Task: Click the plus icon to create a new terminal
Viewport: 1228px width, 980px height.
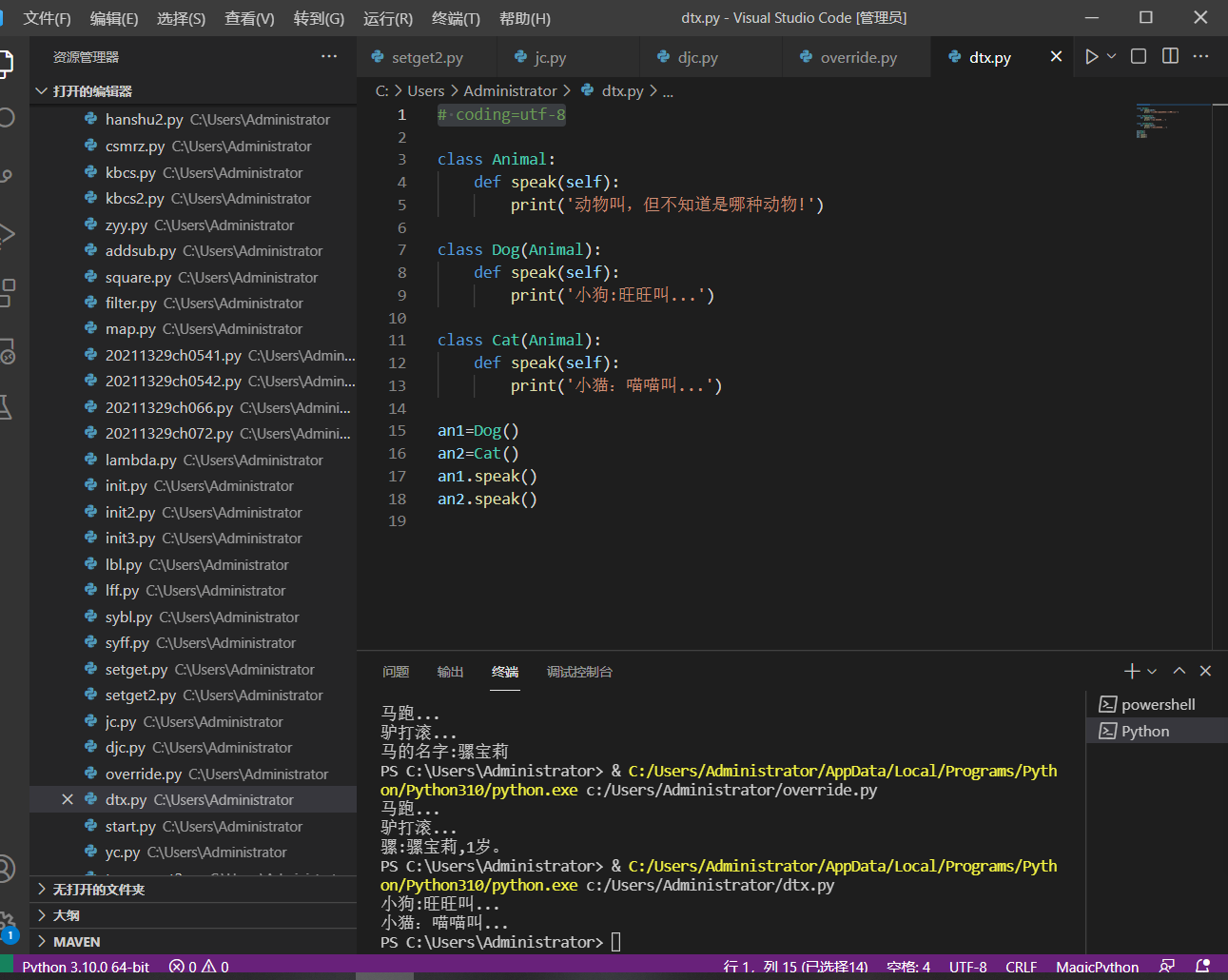Action: 1131,672
